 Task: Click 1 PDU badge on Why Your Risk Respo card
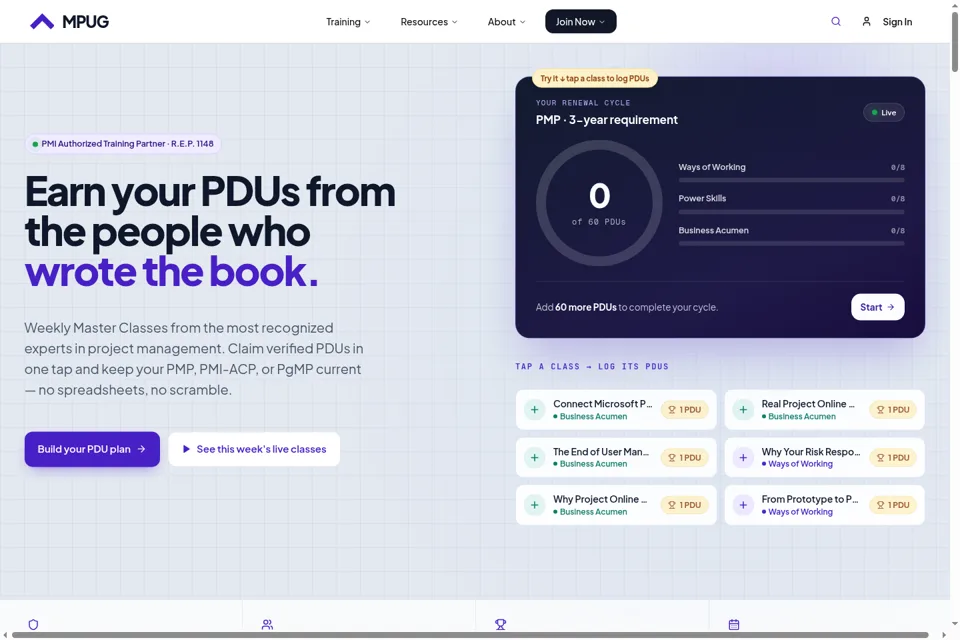point(893,457)
